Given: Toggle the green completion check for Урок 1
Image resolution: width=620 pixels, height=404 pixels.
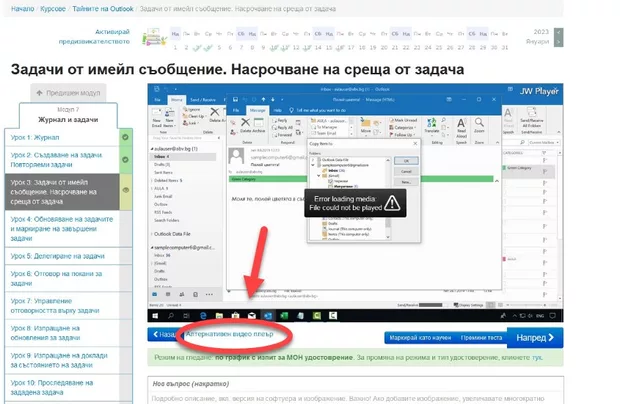Looking at the screenshot, I should 125,137.
